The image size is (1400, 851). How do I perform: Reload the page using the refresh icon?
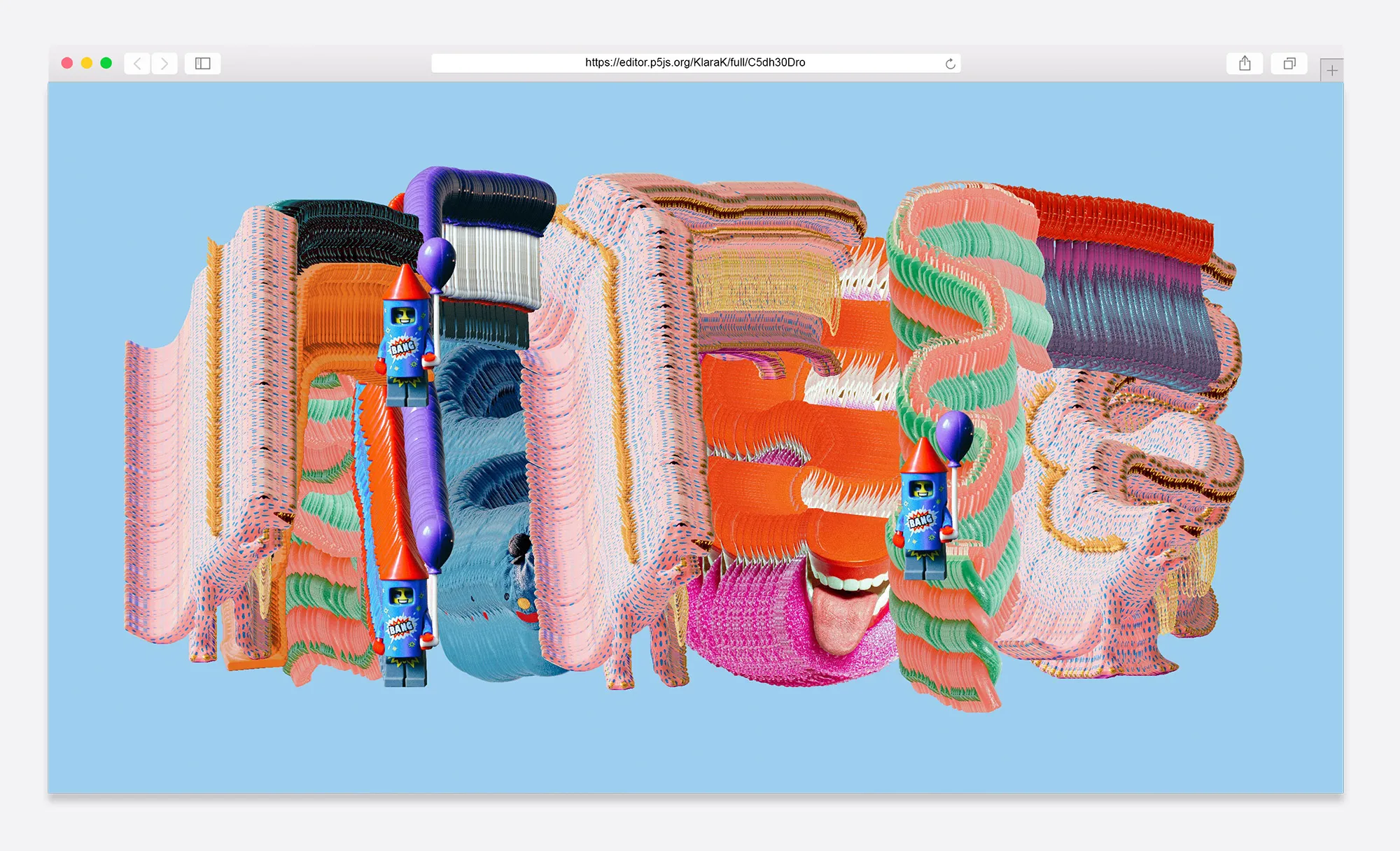950,64
